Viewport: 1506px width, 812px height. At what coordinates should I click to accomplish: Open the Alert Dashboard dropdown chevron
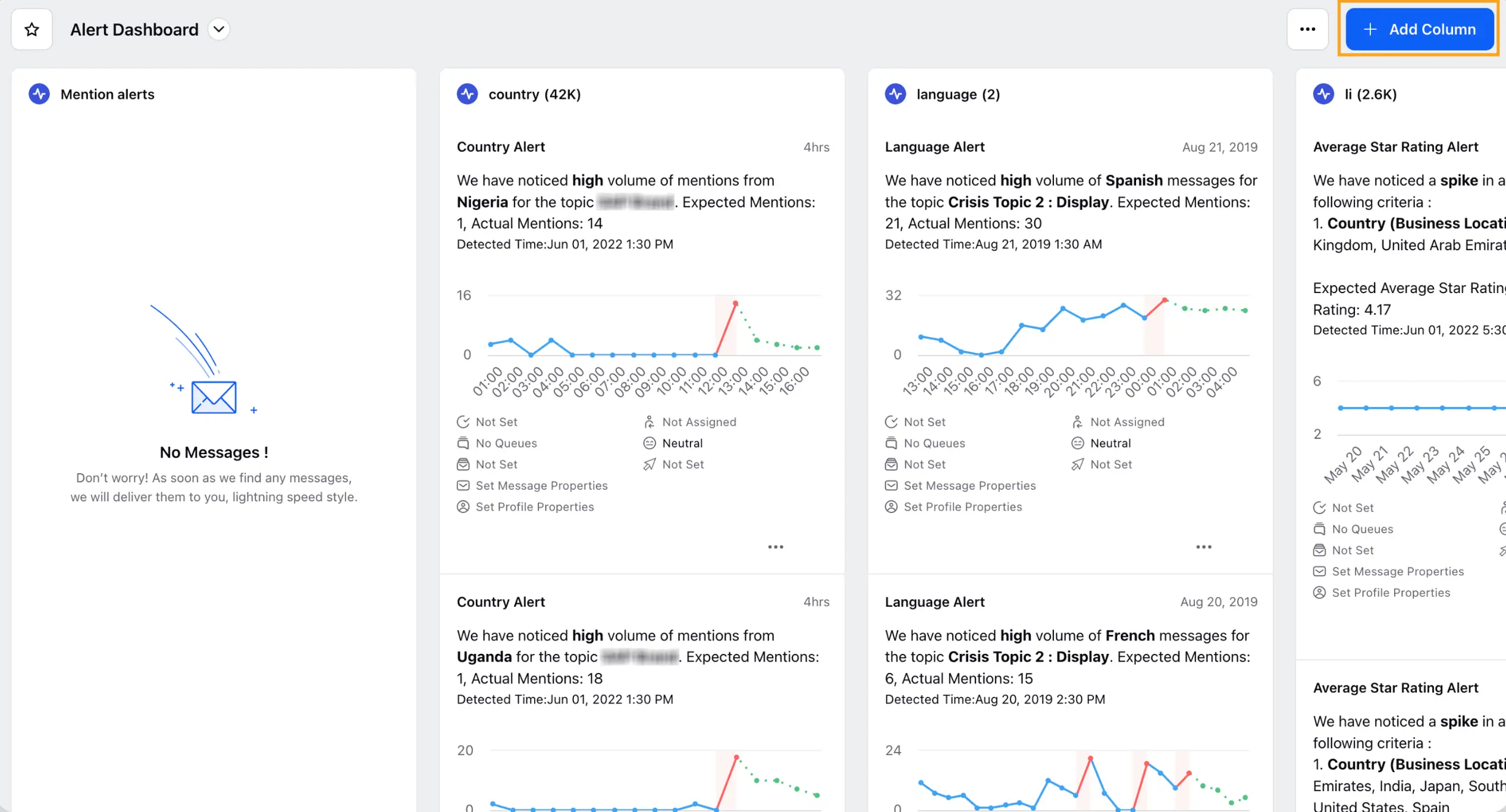coord(218,29)
